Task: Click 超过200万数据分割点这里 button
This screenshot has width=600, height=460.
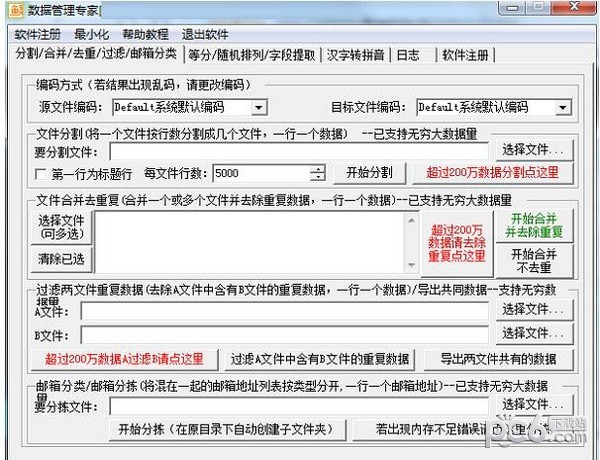Action: pos(492,172)
